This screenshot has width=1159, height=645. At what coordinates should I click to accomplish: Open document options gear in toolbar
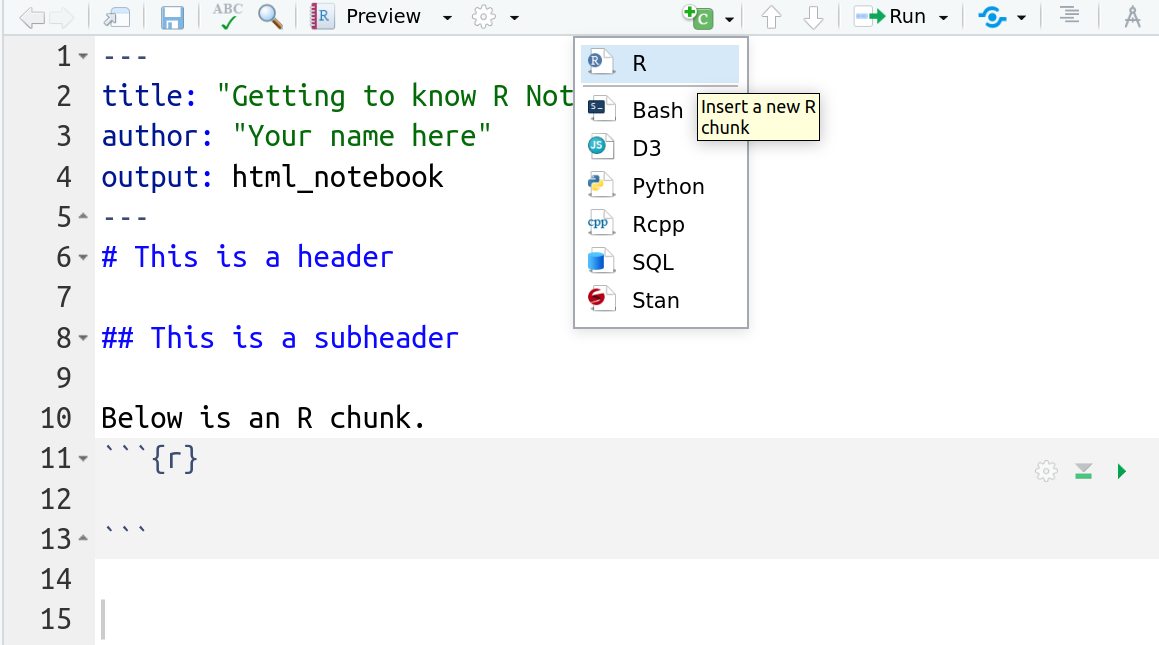(x=483, y=16)
